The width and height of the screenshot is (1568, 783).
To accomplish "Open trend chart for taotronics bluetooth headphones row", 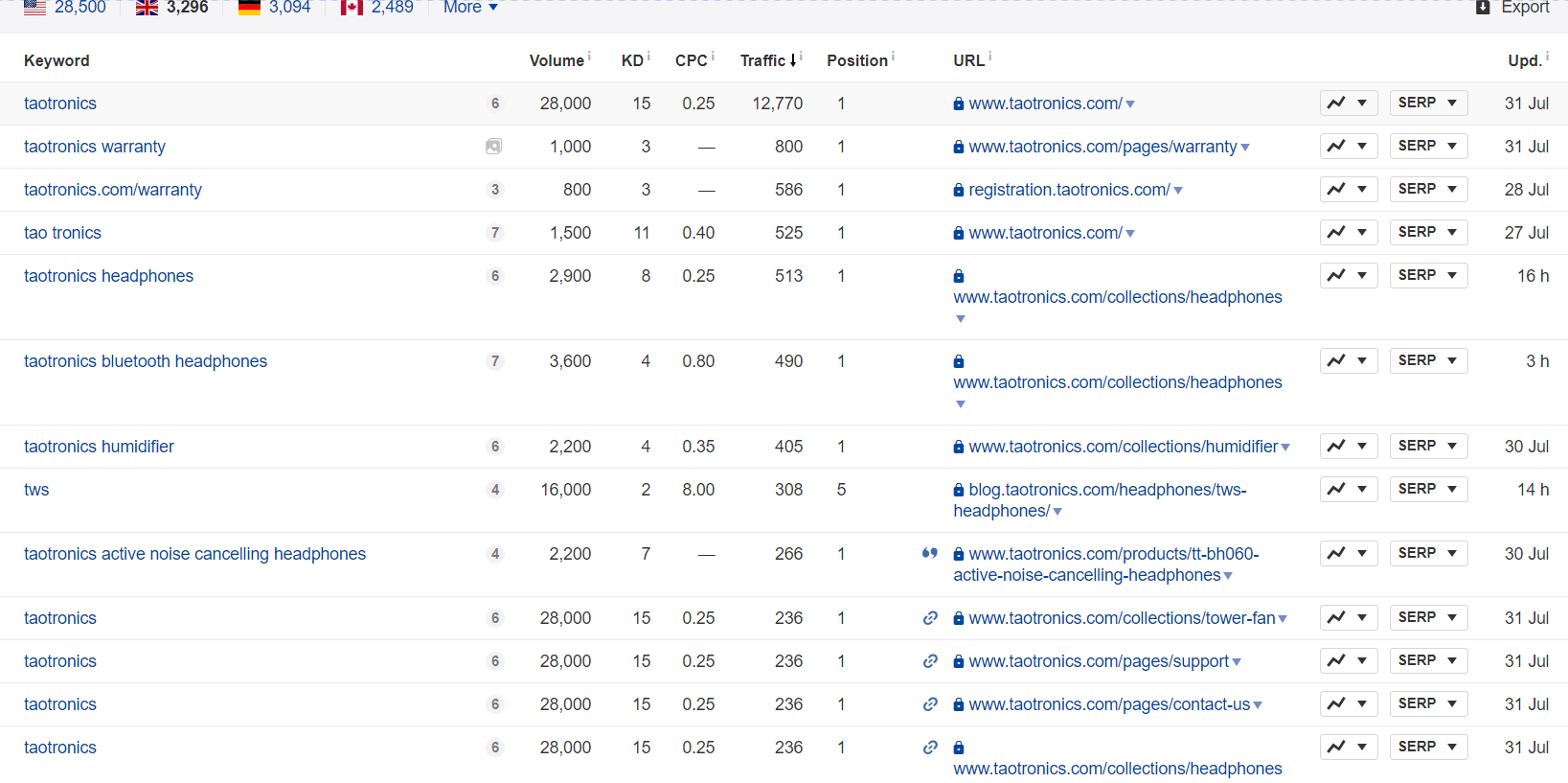I will tap(1349, 360).
